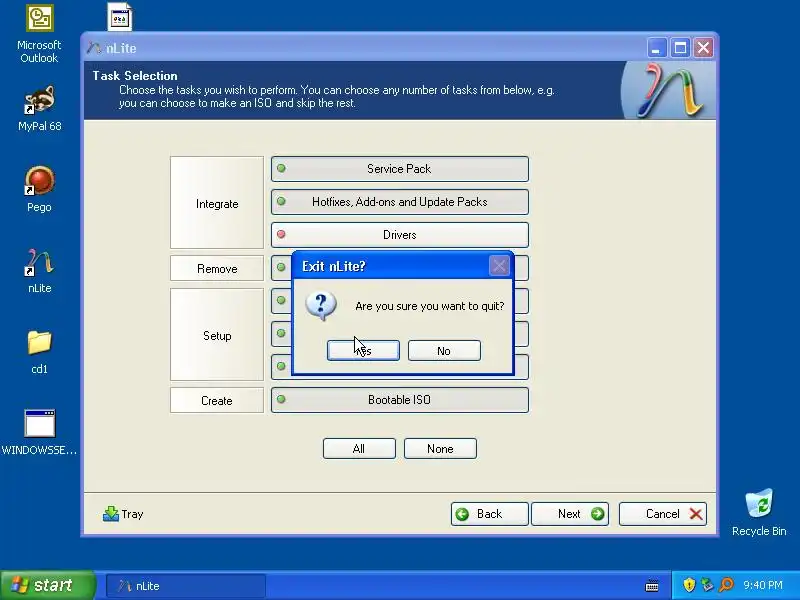Toggle the Bootable ISO task
The image size is (800, 600).
coord(399,400)
